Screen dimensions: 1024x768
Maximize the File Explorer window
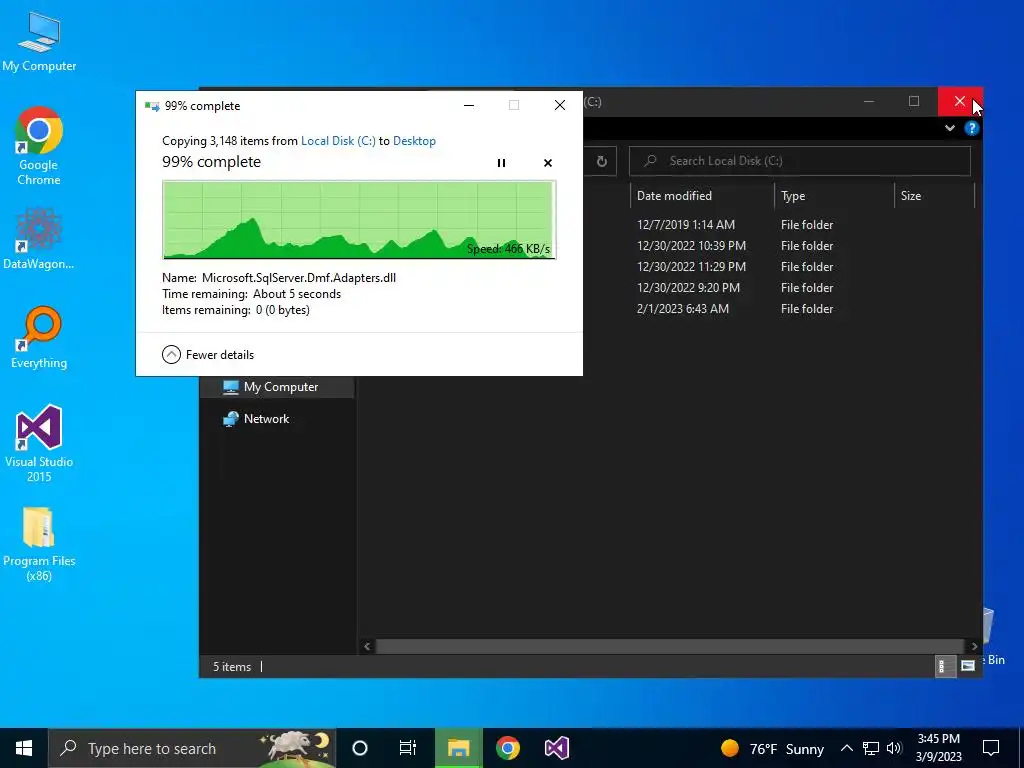point(914,101)
